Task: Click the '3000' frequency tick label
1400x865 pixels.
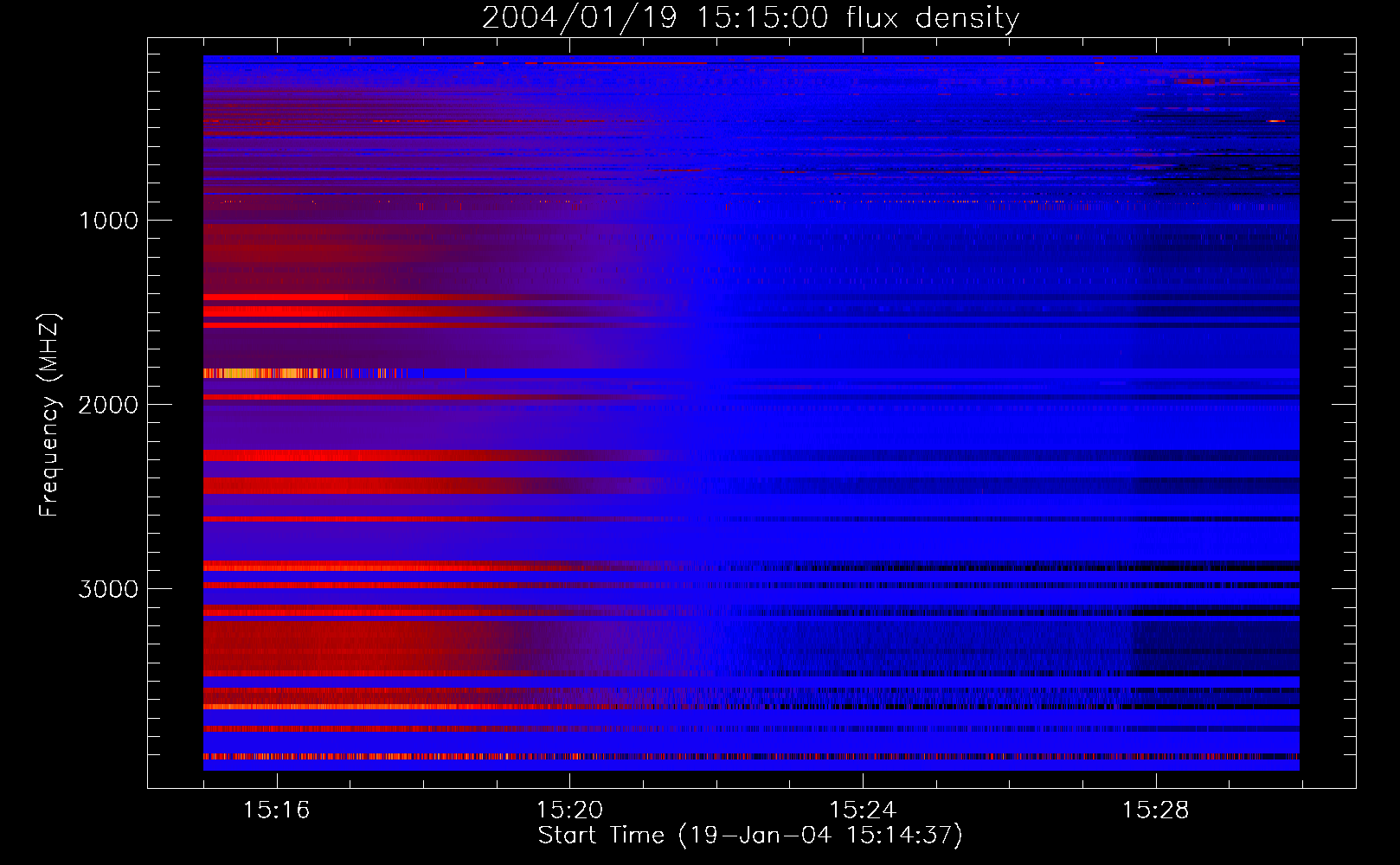Action: click(108, 589)
